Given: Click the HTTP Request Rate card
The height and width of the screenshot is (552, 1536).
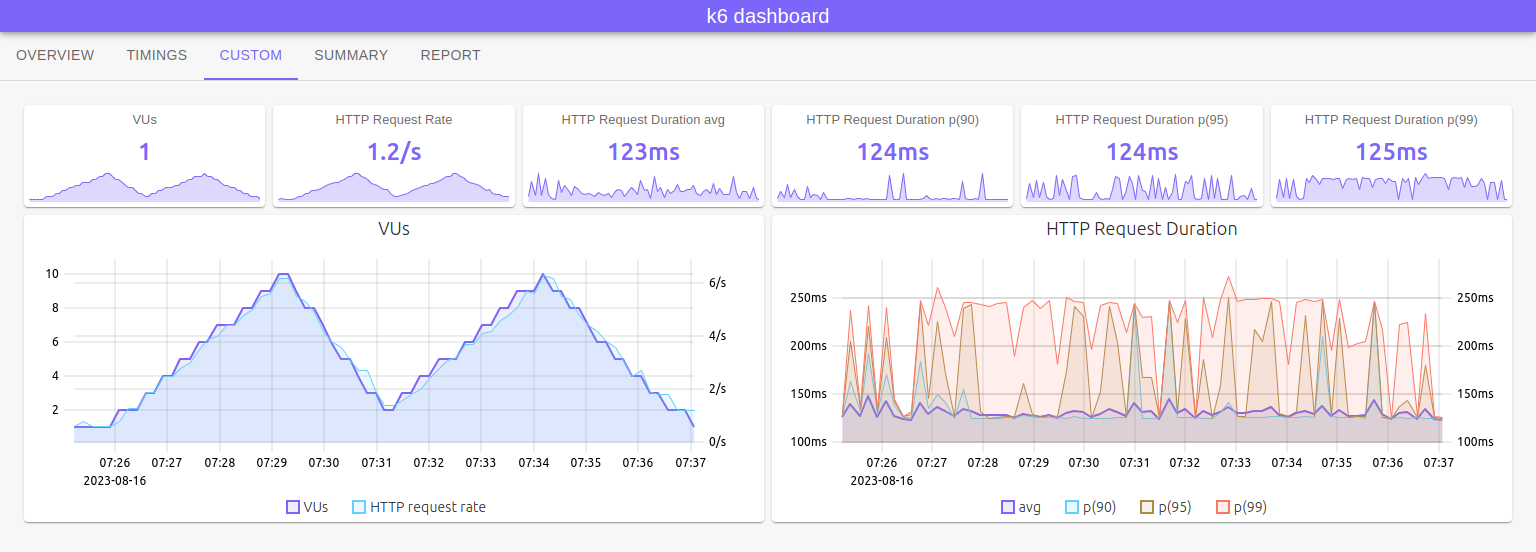Looking at the screenshot, I should (x=394, y=156).
